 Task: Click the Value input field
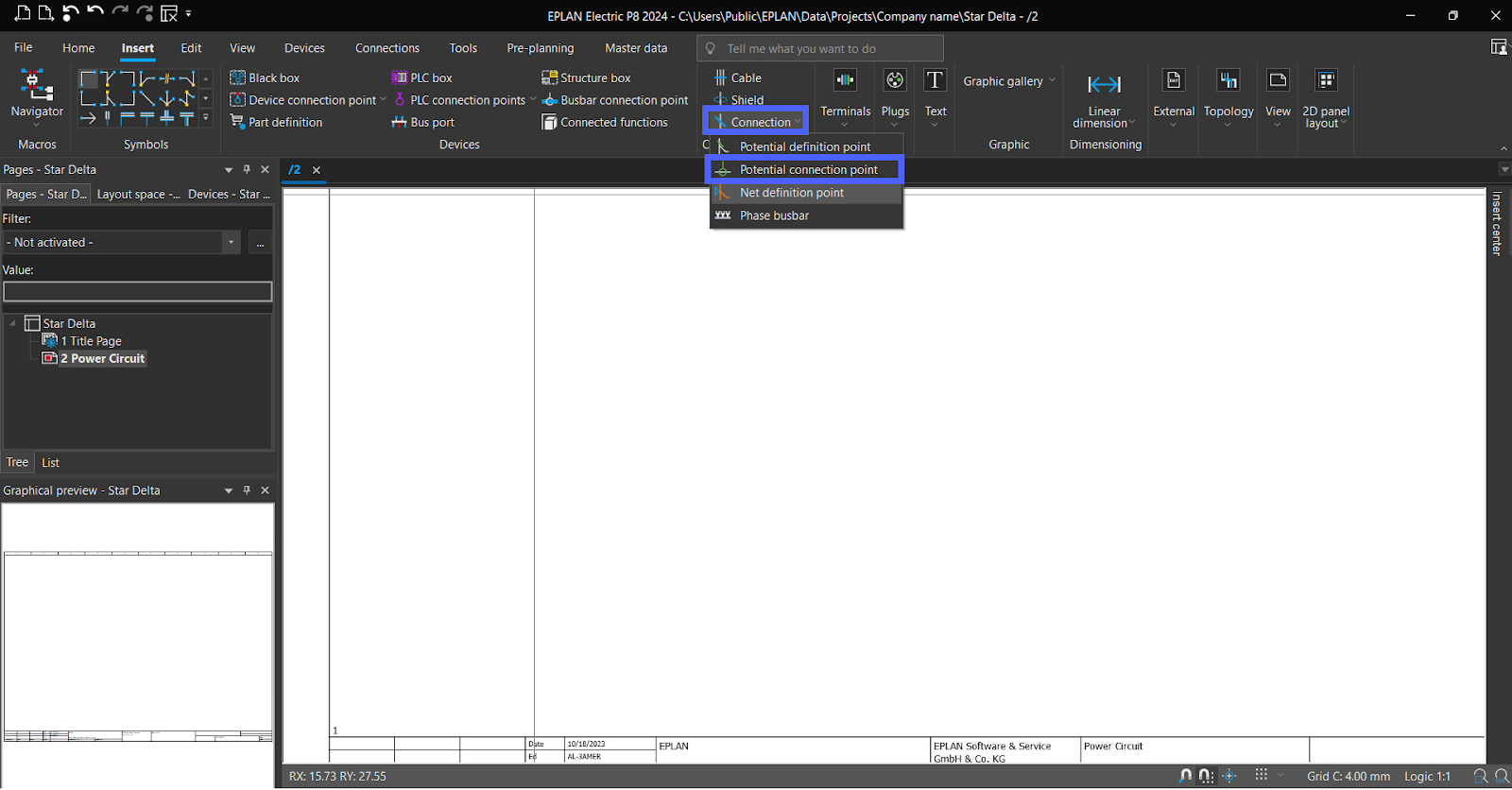(138, 292)
